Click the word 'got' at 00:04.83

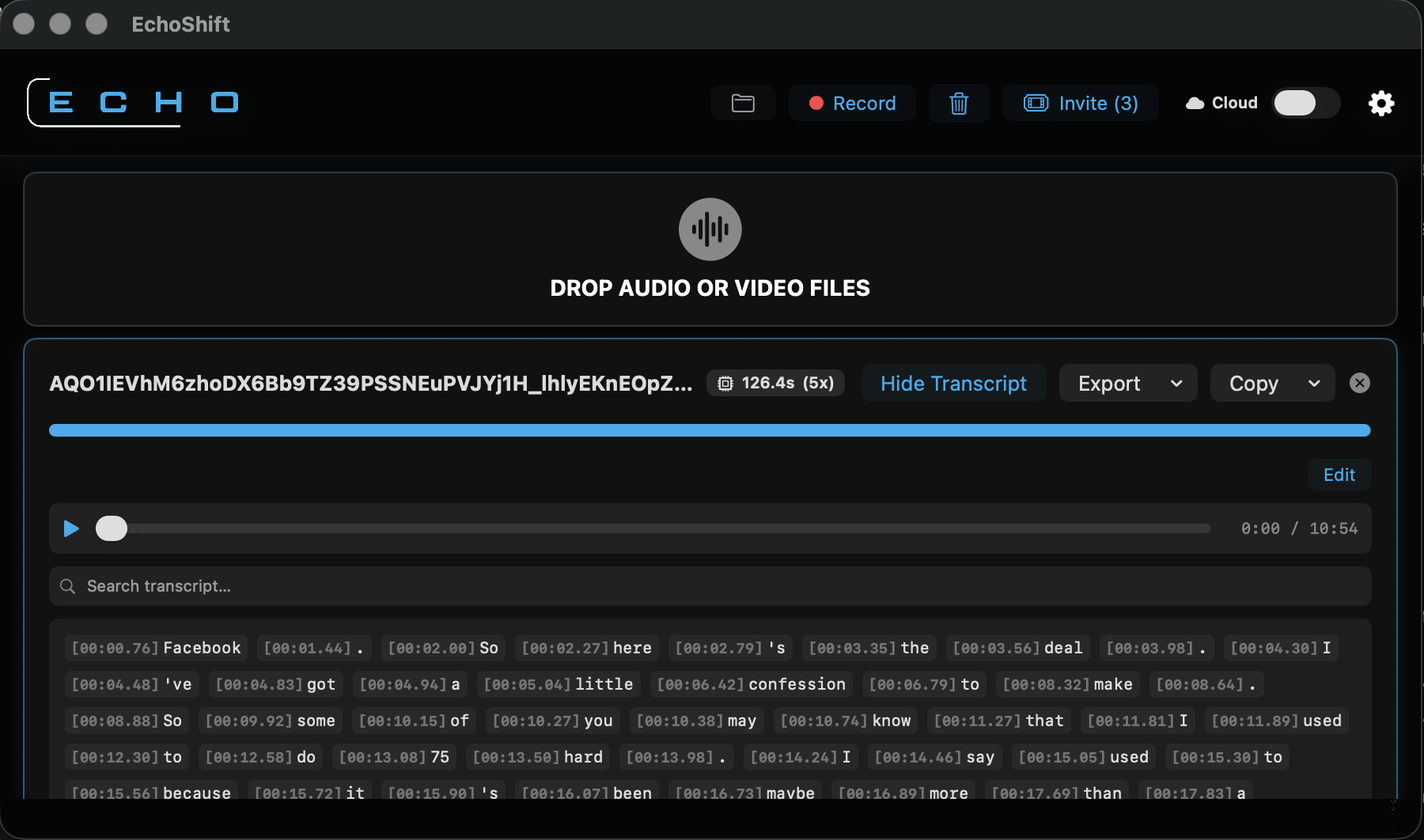pyautogui.click(x=275, y=684)
